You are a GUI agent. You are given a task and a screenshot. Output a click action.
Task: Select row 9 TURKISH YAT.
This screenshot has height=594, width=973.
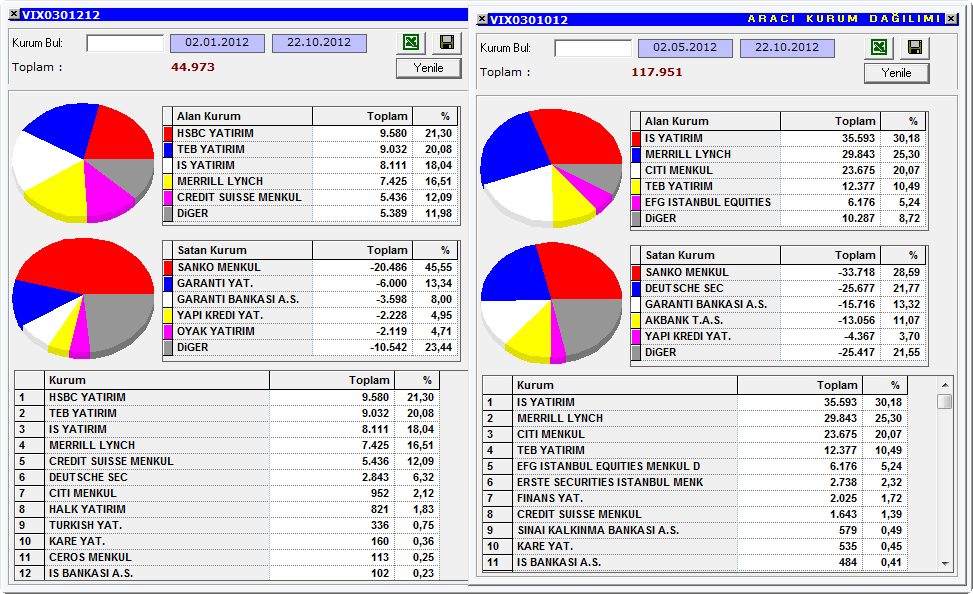click(226, 526)
